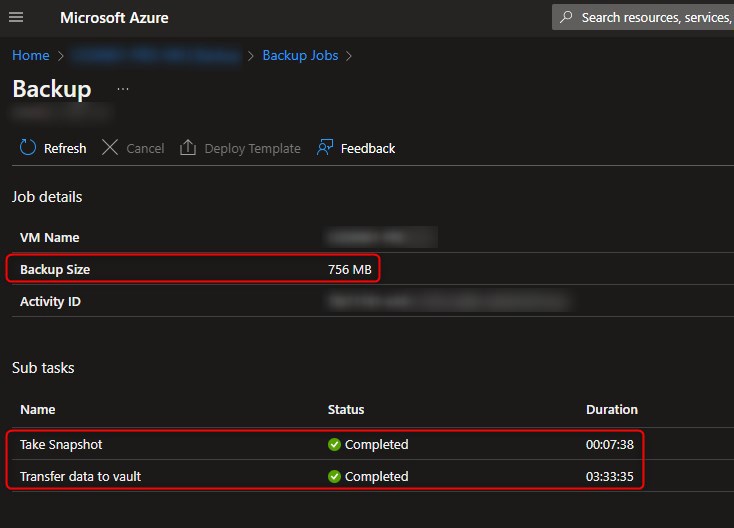Select the Activity ID label

tap(50, 301)
